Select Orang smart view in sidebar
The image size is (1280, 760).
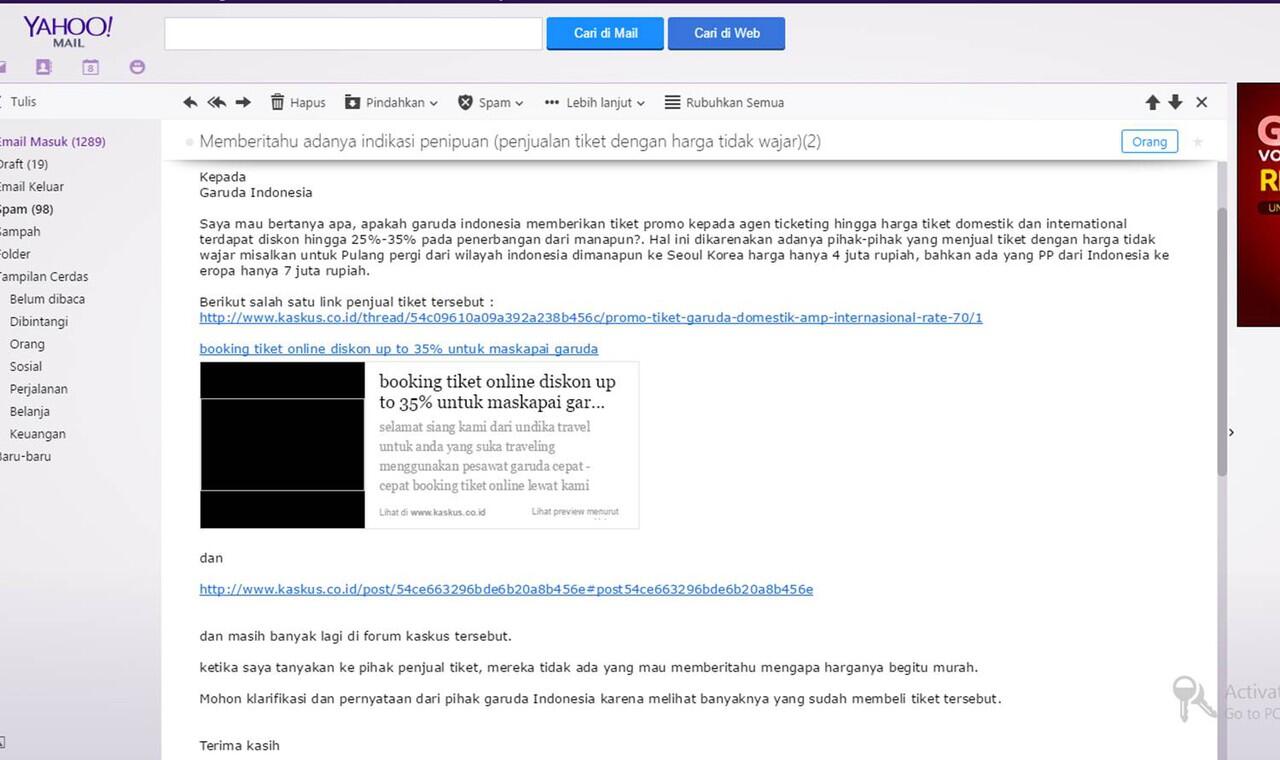point(27,344)
